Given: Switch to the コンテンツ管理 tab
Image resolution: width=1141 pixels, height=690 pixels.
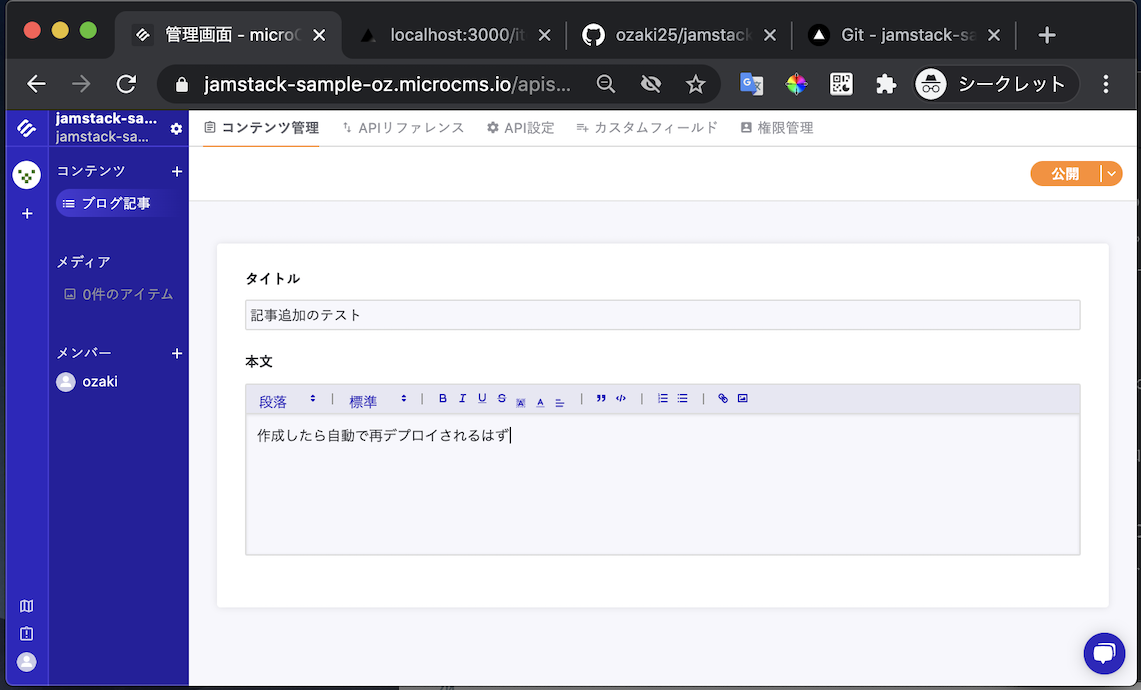Looking at the screenshot, I should point(261,128).
